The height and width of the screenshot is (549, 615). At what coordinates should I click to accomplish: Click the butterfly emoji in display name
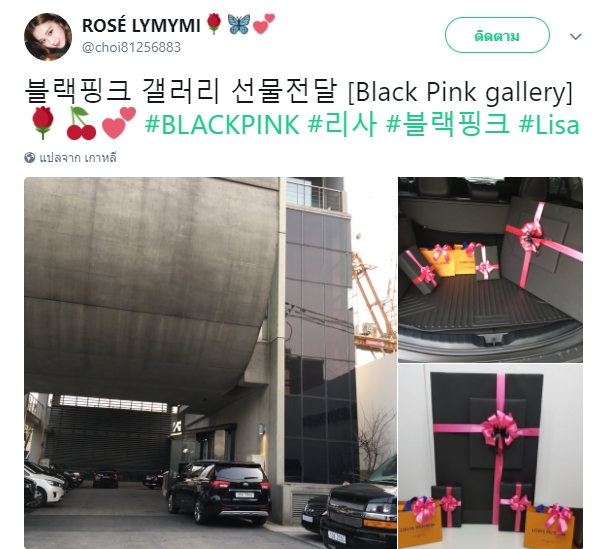[238, 24]
